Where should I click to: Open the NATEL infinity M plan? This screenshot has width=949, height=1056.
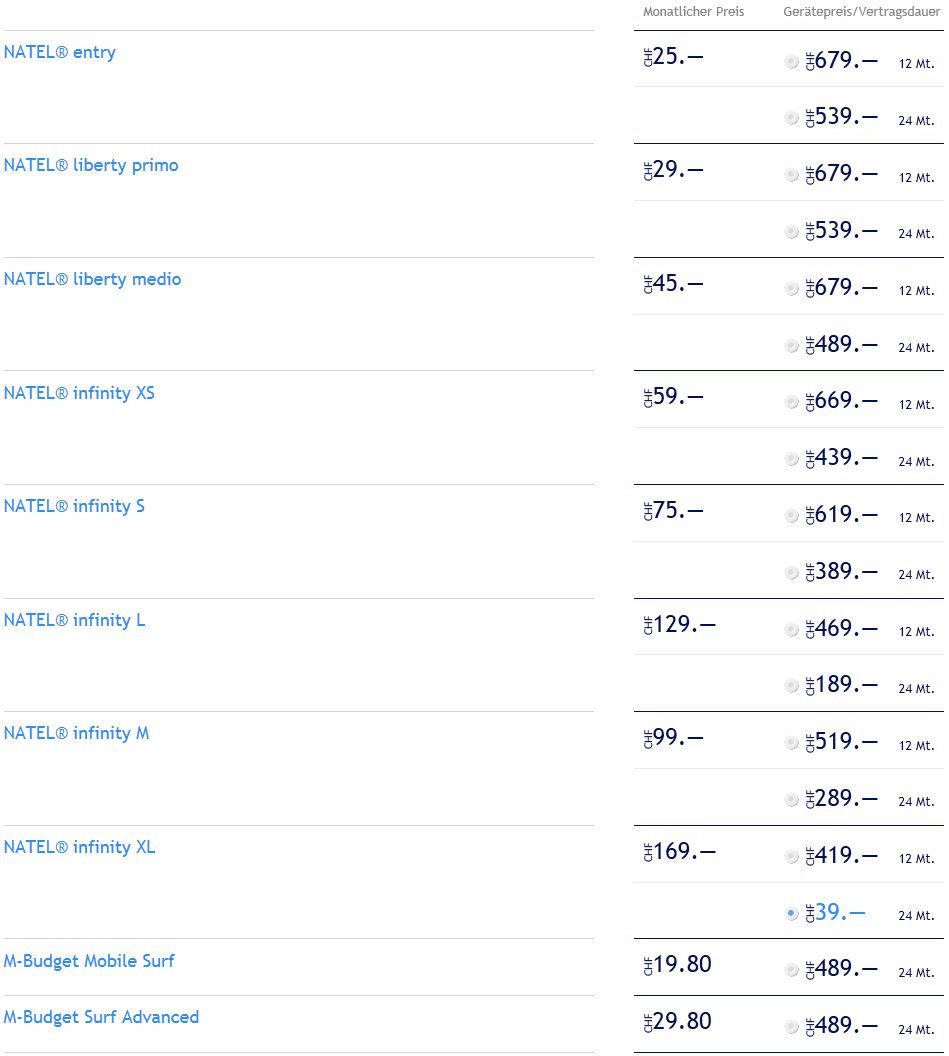[76, 733]
